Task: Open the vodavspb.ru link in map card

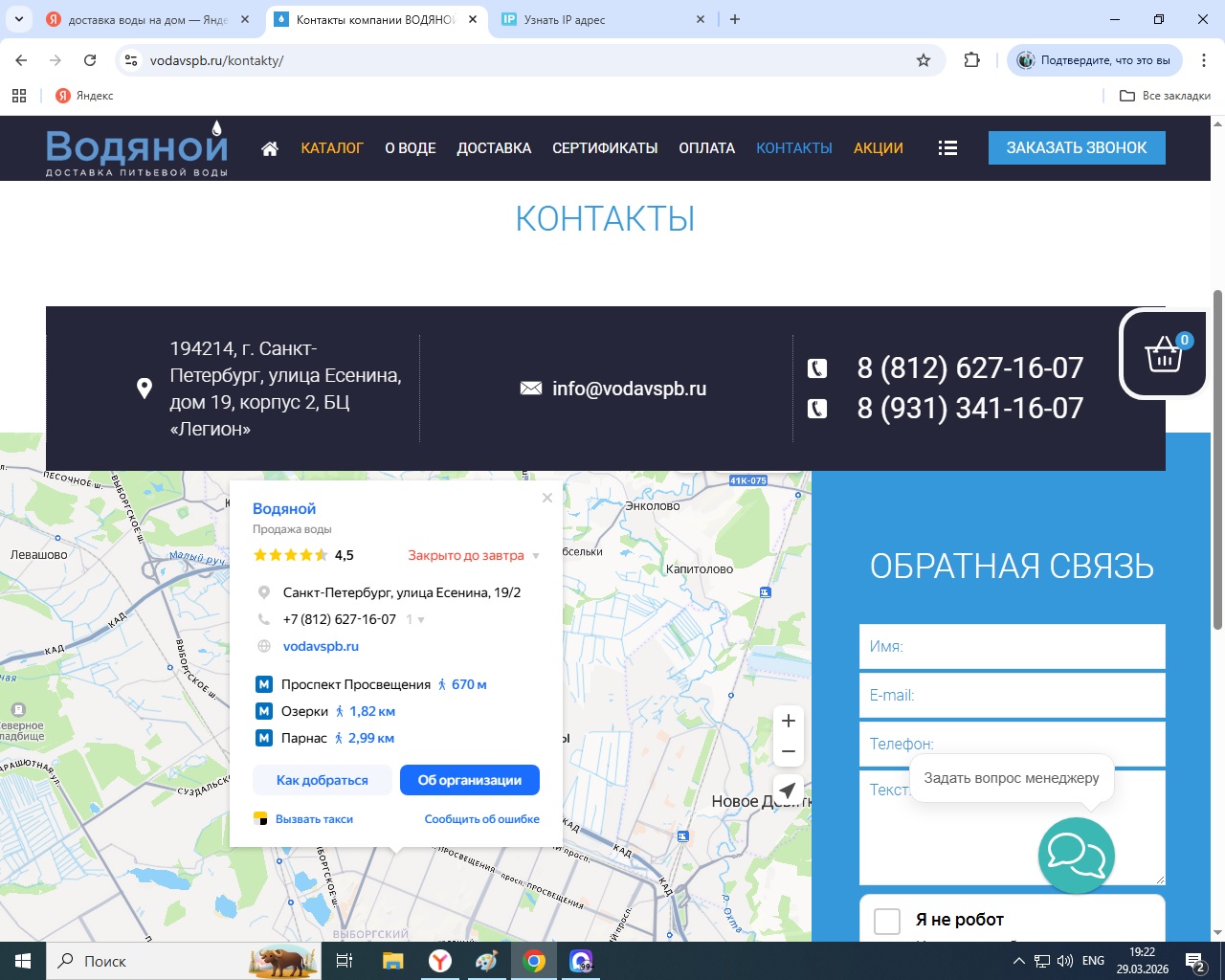Action: click(x=321, y=646)
